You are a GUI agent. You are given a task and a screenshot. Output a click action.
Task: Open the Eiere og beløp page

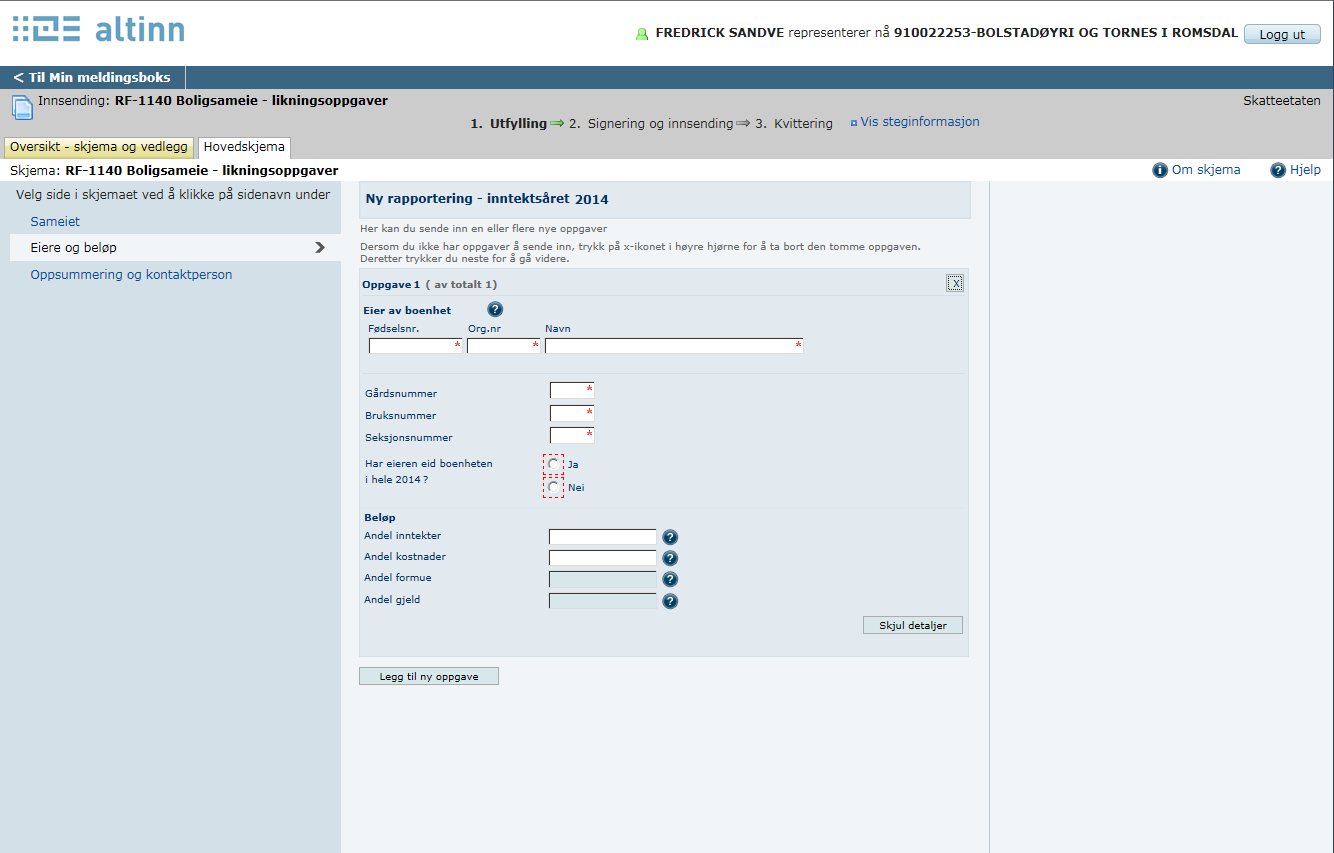coord(175,247)
